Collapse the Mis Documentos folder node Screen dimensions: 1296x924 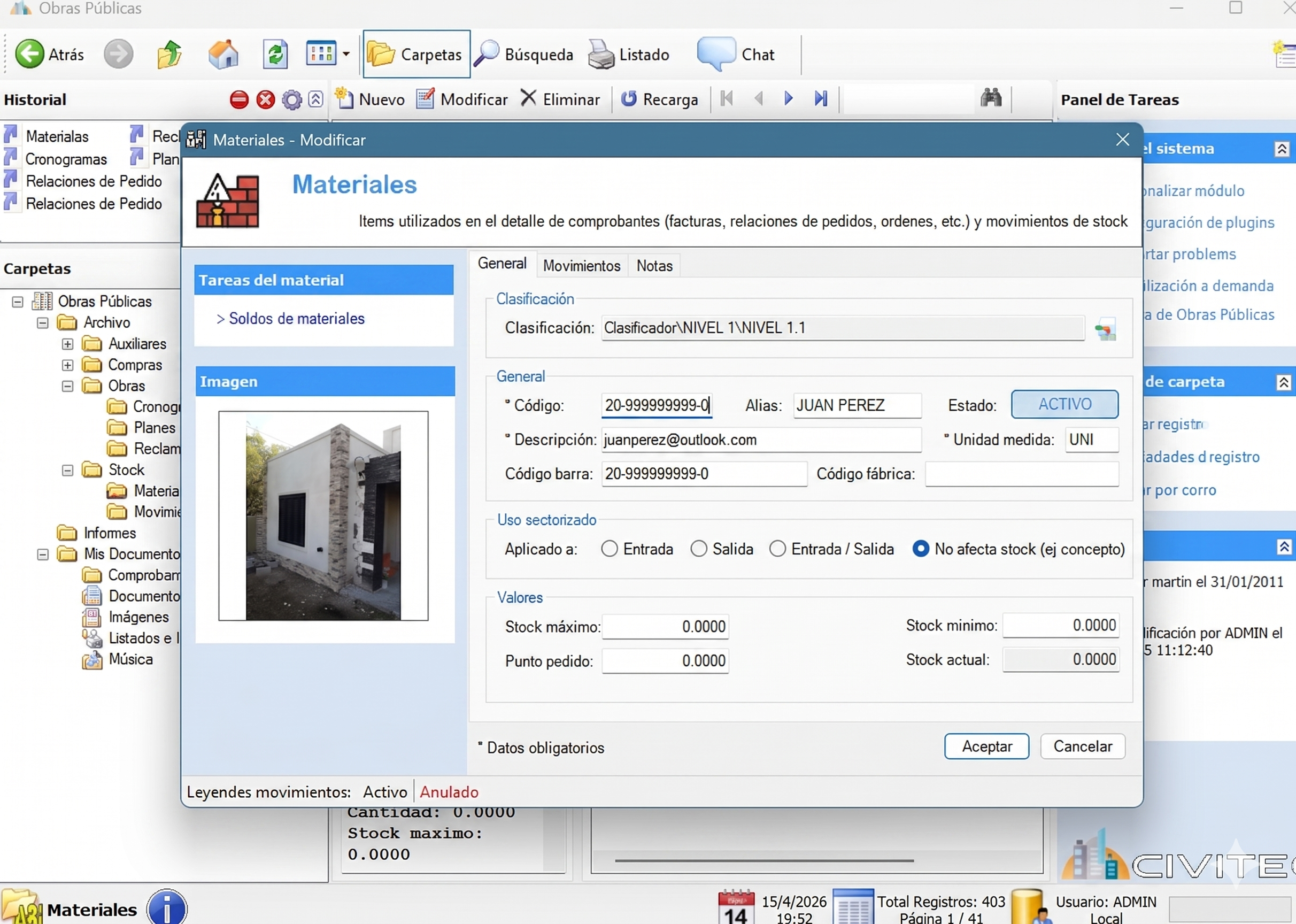click(43, 554)
